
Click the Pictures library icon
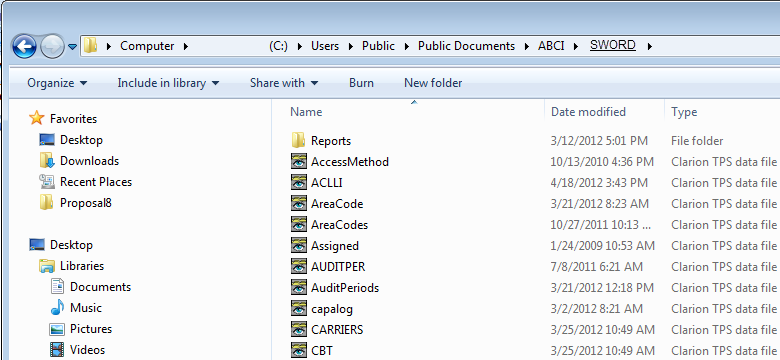click(57, 329)
